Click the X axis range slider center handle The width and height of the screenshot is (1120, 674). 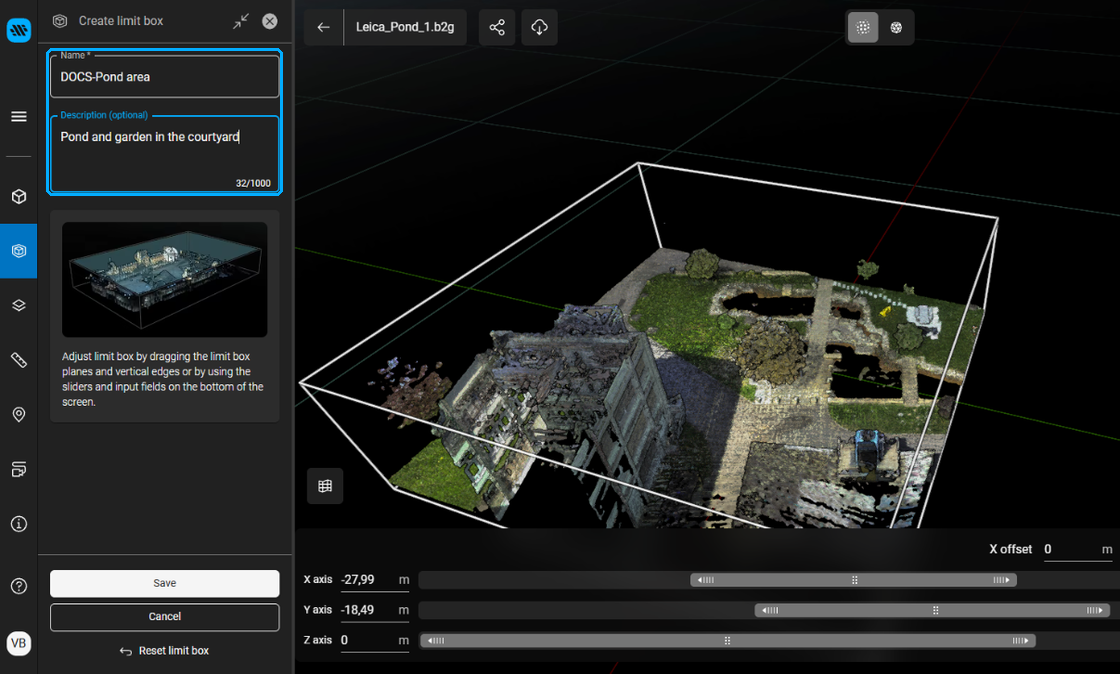[854, 580]
